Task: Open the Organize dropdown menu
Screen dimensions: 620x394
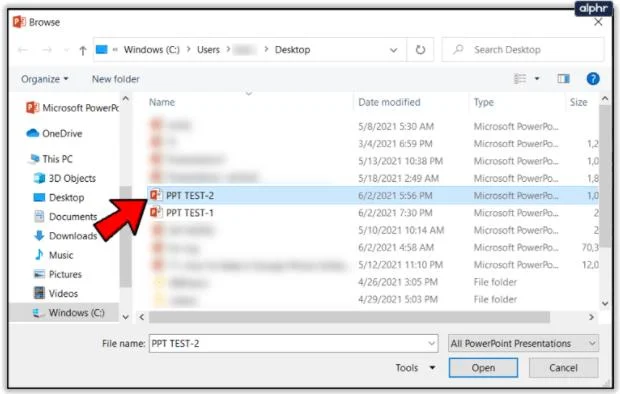Action: click(x=45, y=79)
